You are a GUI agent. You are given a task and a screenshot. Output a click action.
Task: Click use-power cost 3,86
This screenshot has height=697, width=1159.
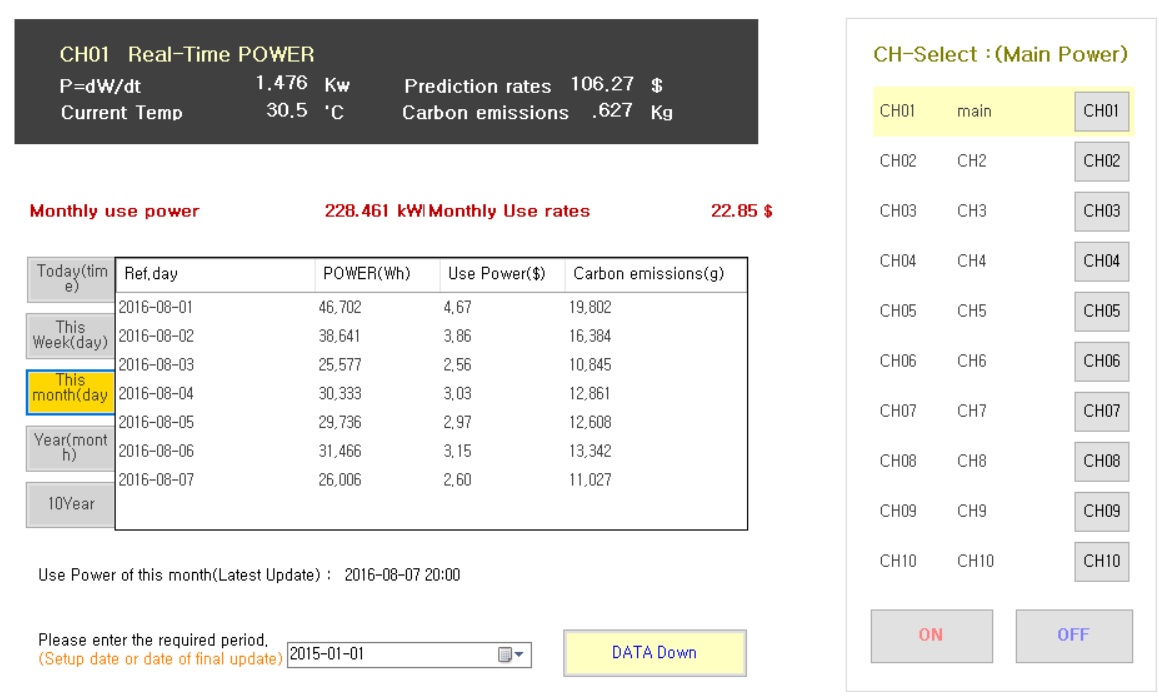458,336
